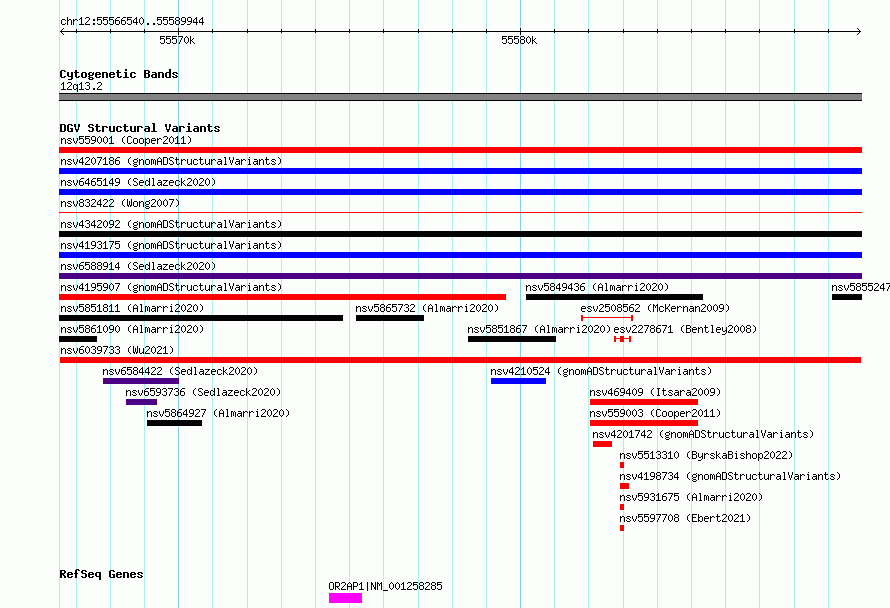Select the nsv5513310 (ByrskaBishop2022) red marker
Screen dimensions: 890x608
tap(622, 465)
